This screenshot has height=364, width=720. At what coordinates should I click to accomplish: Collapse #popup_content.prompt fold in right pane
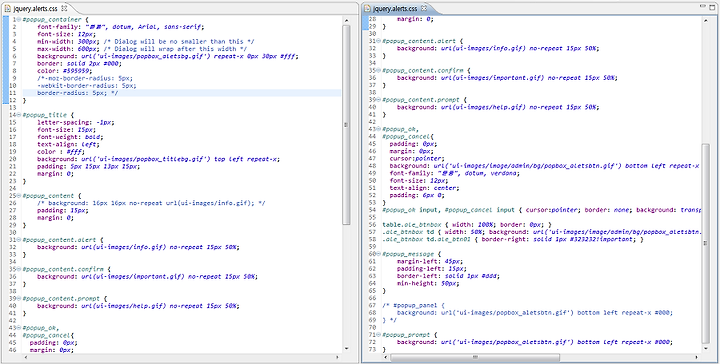point(379,100)
